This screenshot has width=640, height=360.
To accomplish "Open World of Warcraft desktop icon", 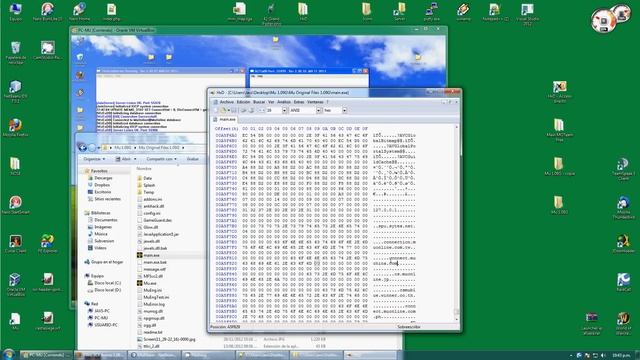I will click(623, 323).
